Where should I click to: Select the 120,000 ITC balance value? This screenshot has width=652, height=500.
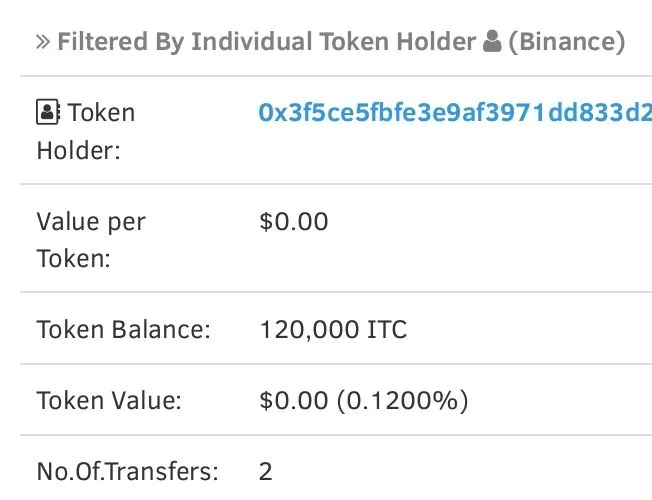333,329
